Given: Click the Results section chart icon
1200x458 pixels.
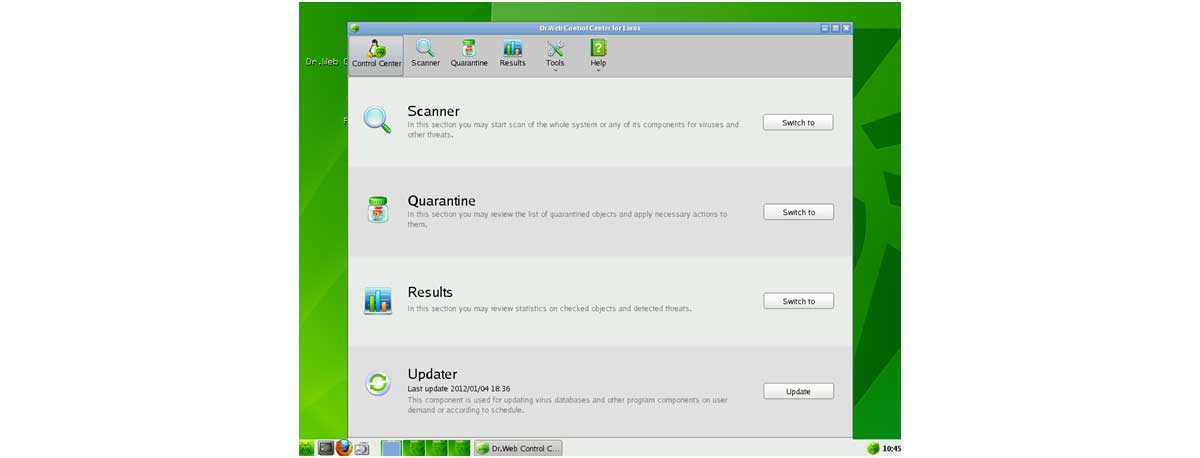Looking at the screenshot, I should (x=378, y=300).
